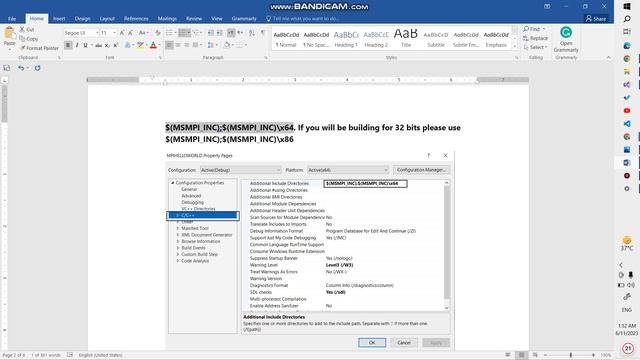Open the Font dialog launcher
The height and width of the screenshot is (360, 640).
click(160, 58)
